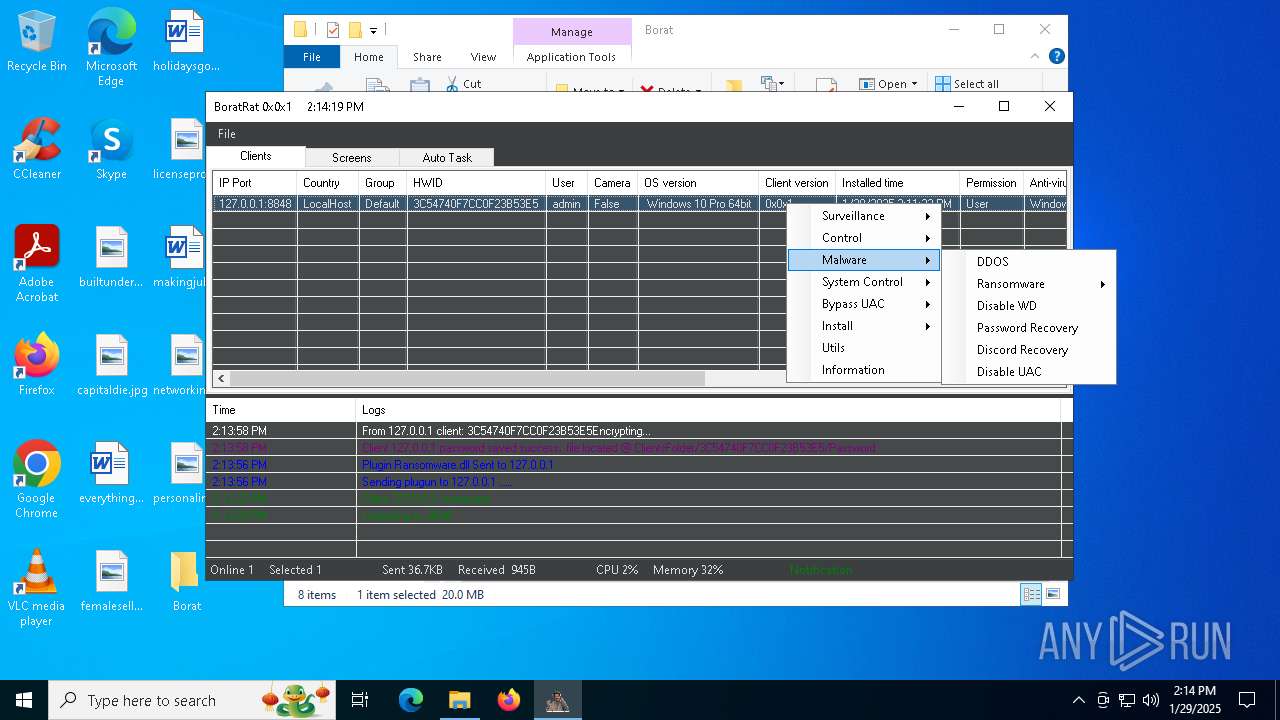Select Password Recovery in the submenu
The image size is (1280, 720).
pos(1029,328)
